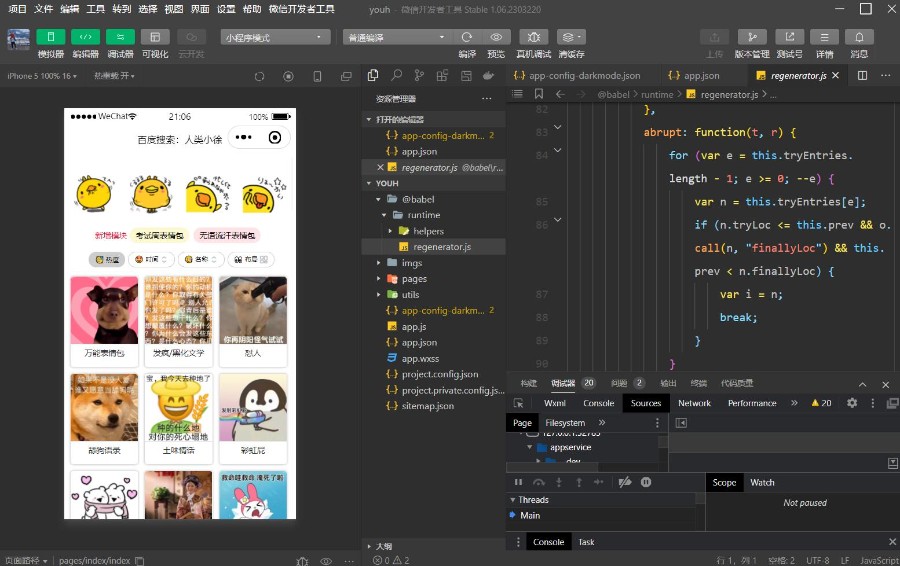The height and width of the screenshot is (566, 900).
Task: Open the Edit (编辑) menu
Action: pyautogui.click(x=69, y=9)
